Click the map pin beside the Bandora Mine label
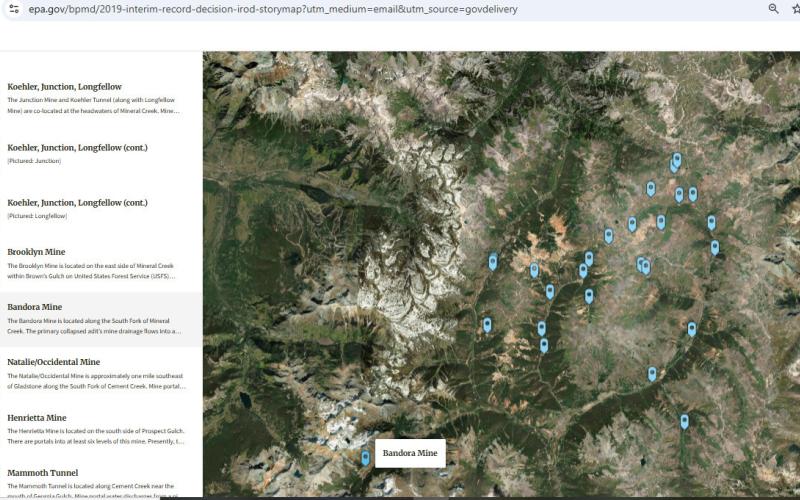Image resolution: width=800 pixels, height=500 pixels. tap(365, 458)
